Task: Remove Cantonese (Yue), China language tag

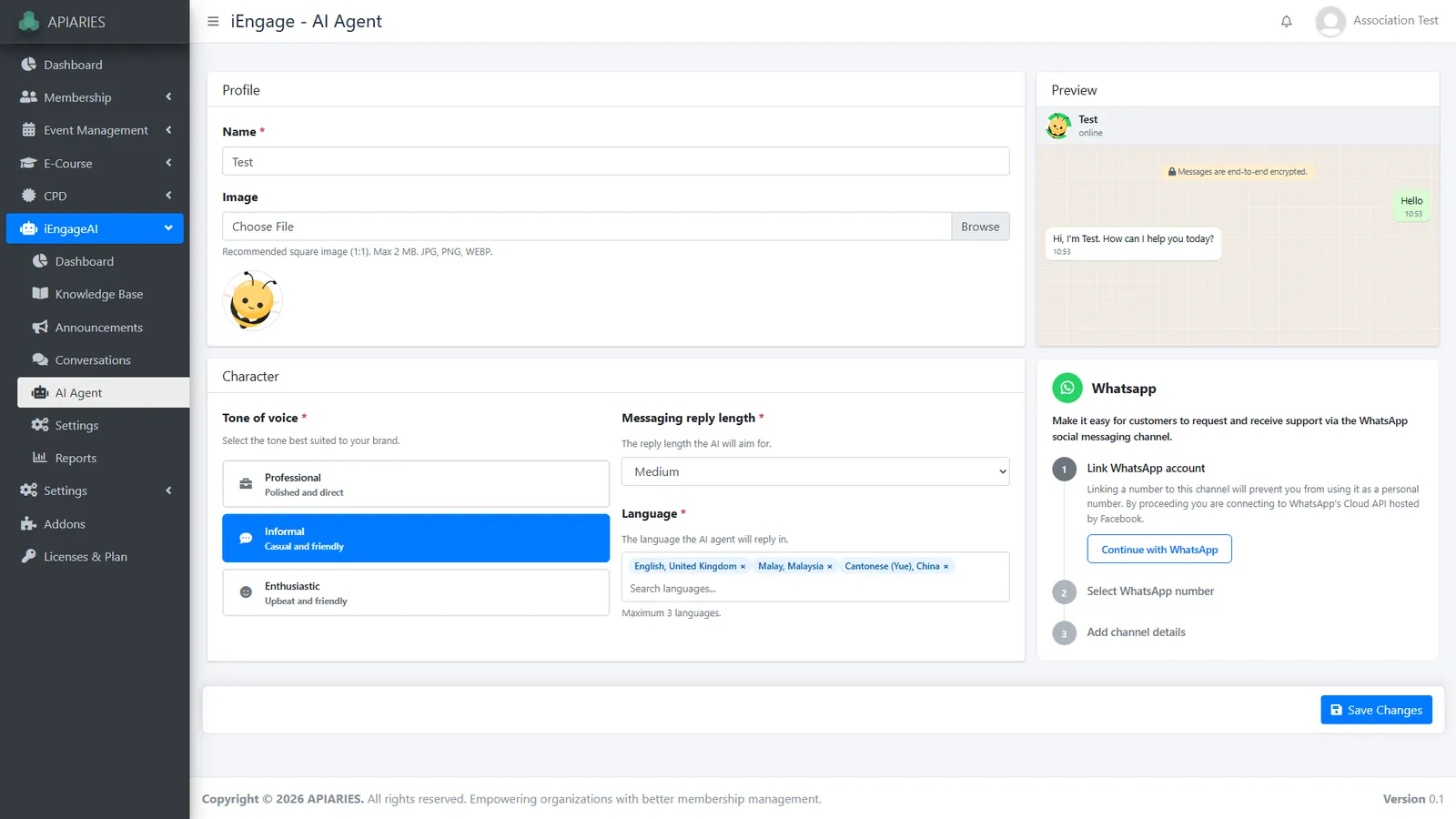Action: [x=945, y=567]
